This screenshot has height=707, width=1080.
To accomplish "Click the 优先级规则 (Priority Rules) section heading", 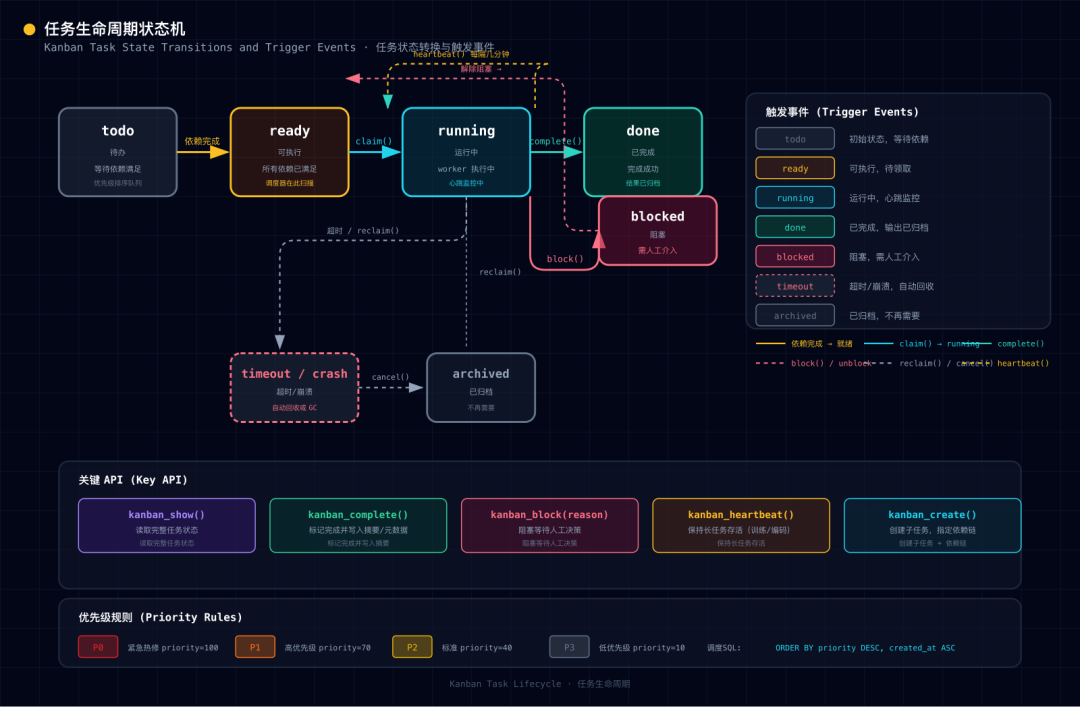I will point(160,617).
